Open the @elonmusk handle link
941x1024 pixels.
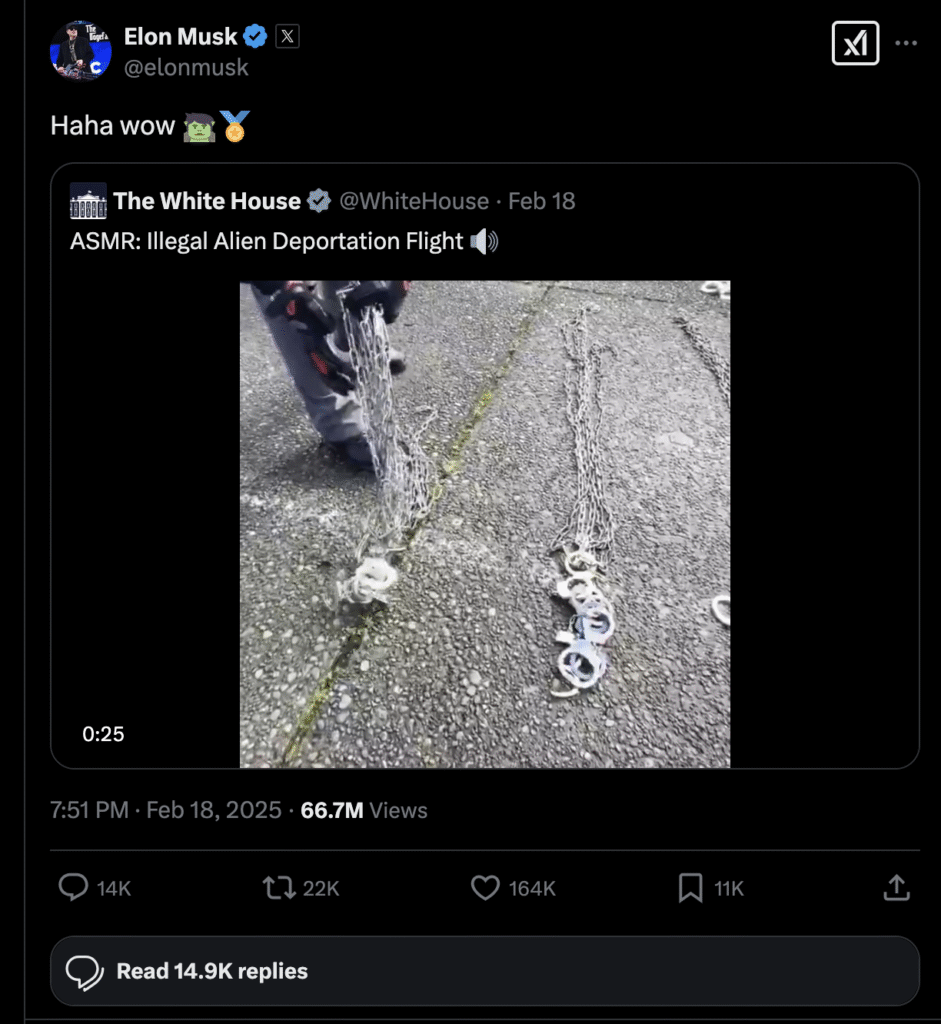[186, 68]
